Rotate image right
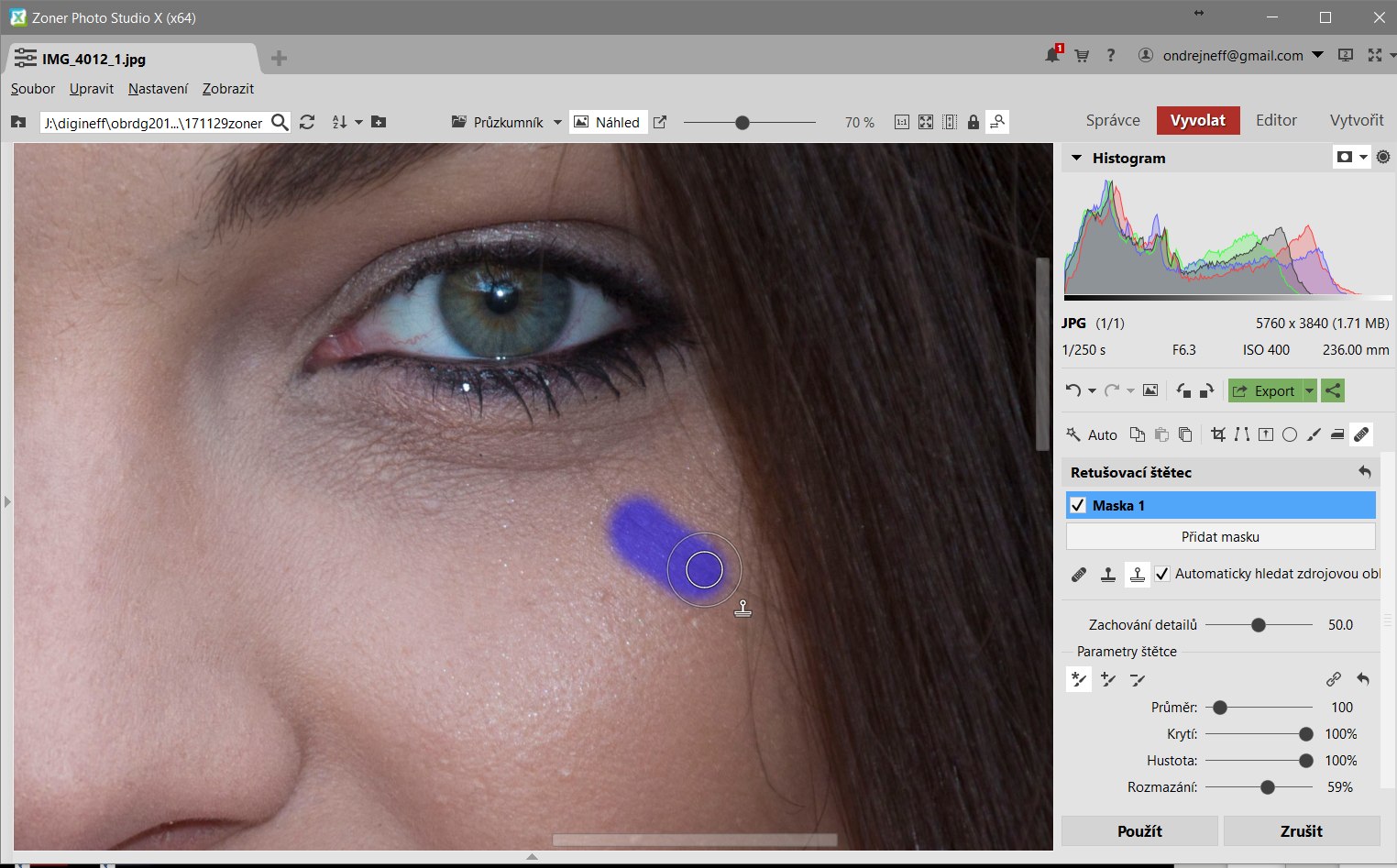The width and height of the screenshot is (1397, 868). [x=1206, y=390]
